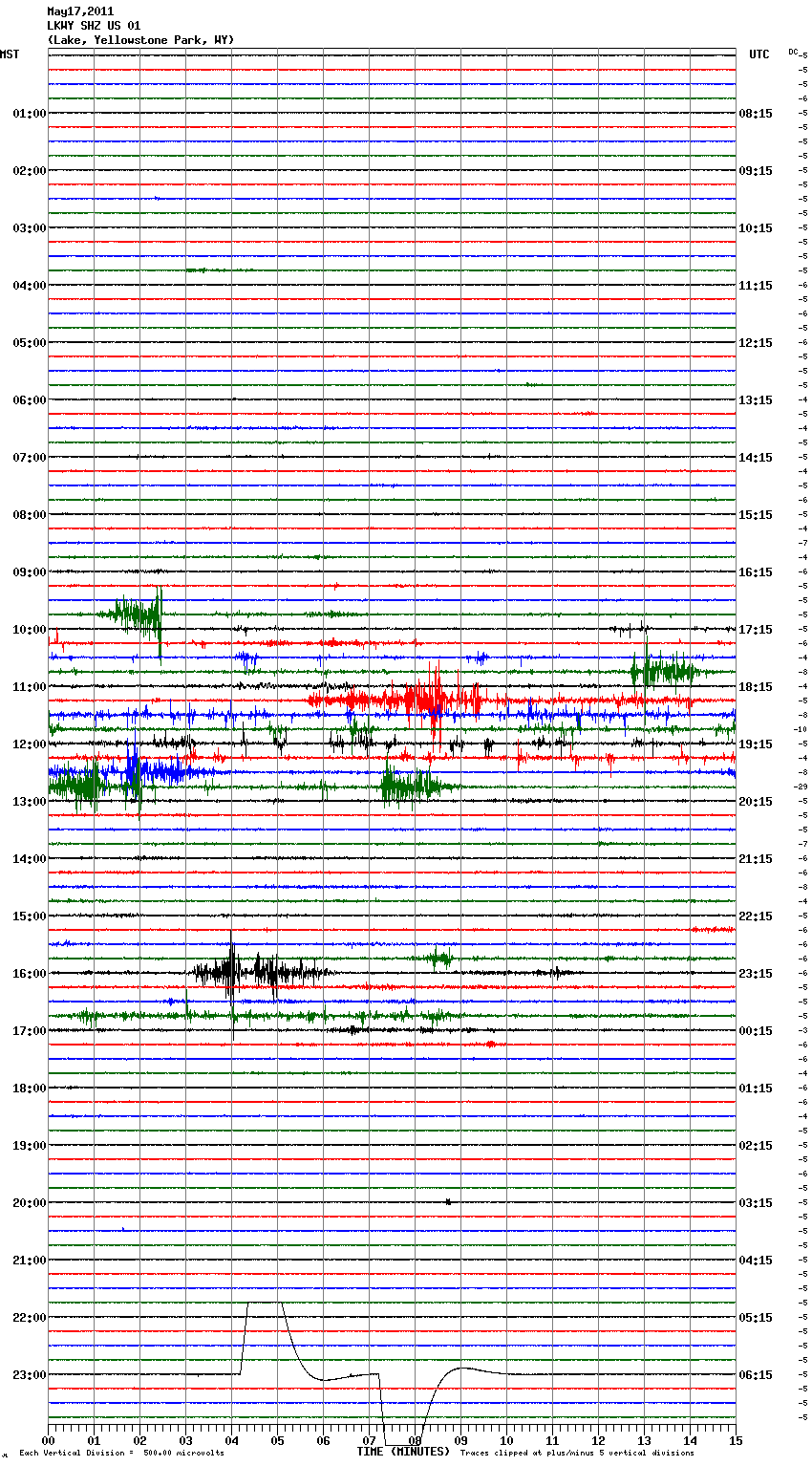Click the 22:15 UTC time label
The width and height of the screenshot is (812, 1466).
pos(756,916)
